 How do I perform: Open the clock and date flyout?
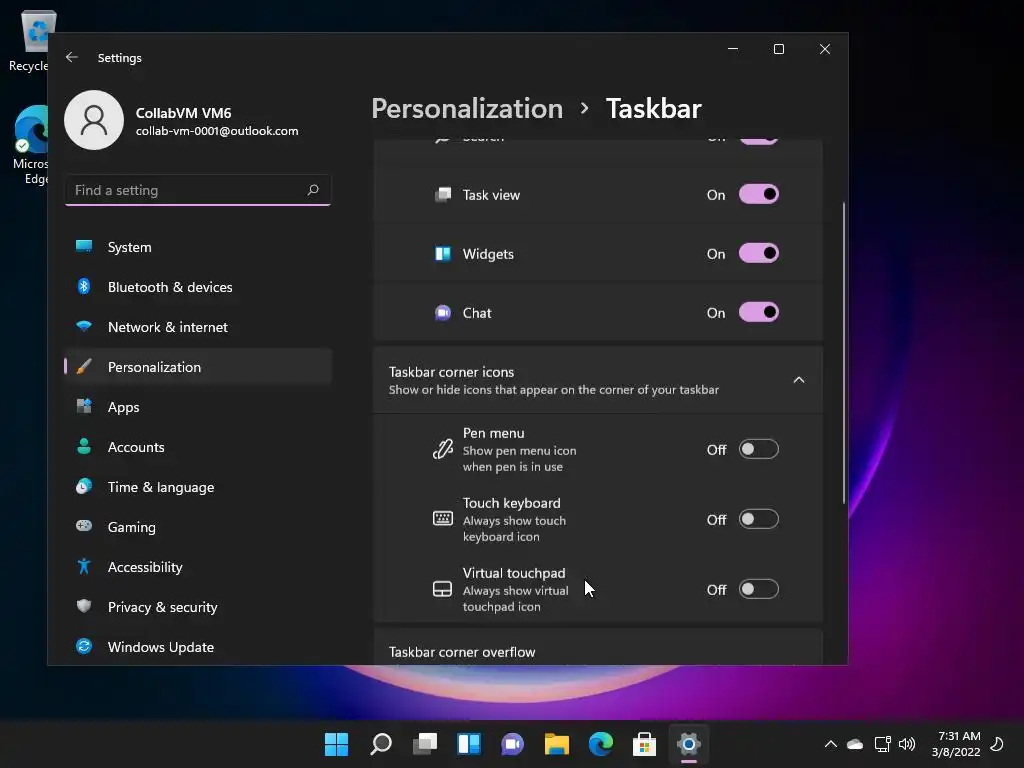[x=956, y=744]
